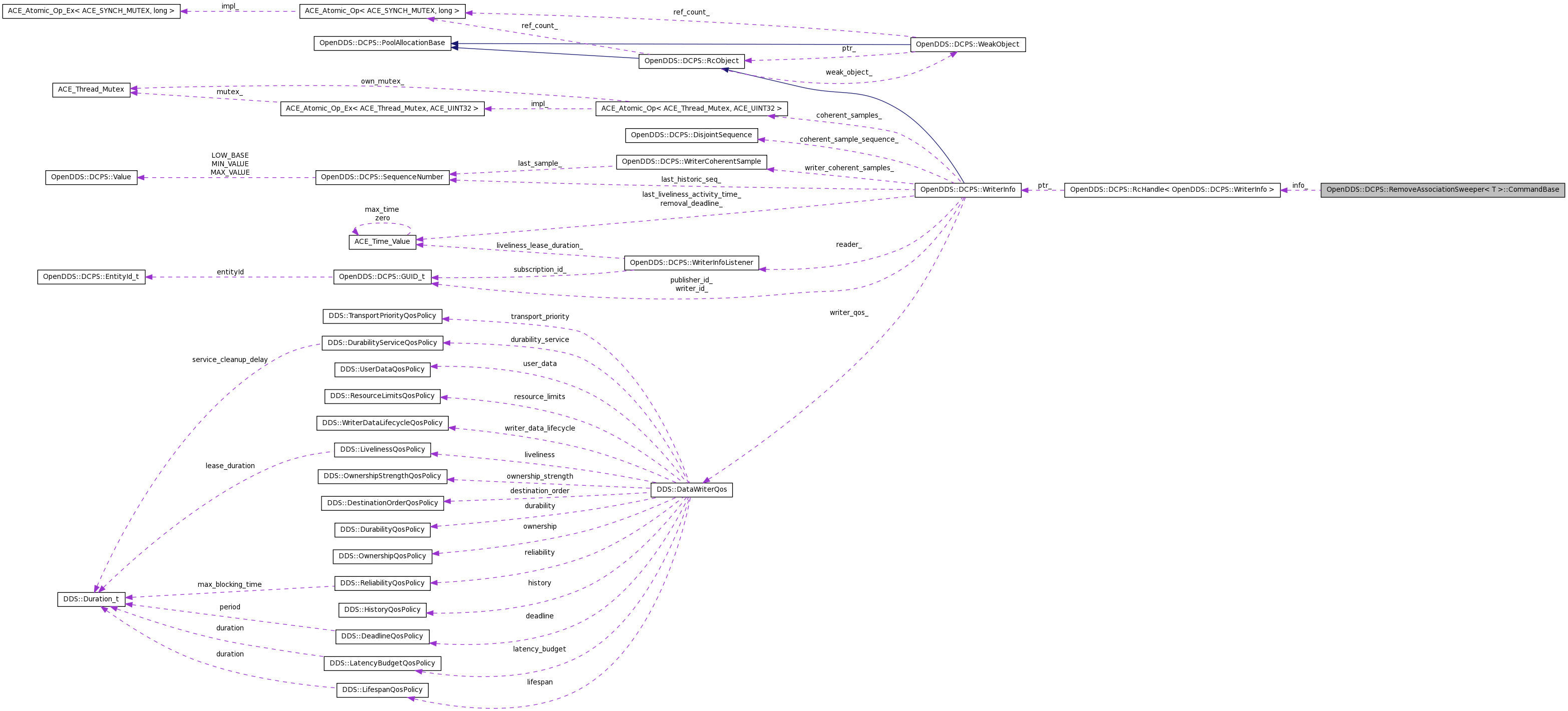Screen dimensions: 1568x711
Task: Click the coherent_samples_ edge label
Action: 848,116
